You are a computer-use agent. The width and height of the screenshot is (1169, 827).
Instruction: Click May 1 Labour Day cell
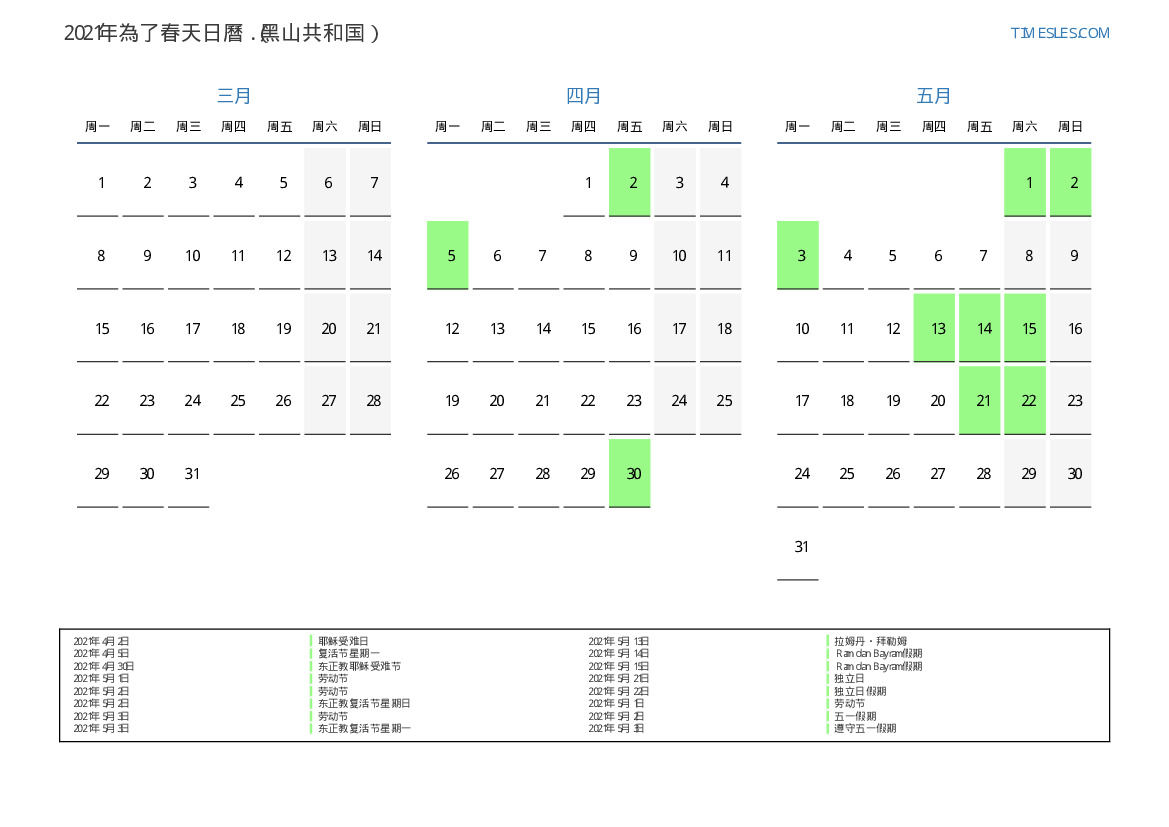(1025, 182)
